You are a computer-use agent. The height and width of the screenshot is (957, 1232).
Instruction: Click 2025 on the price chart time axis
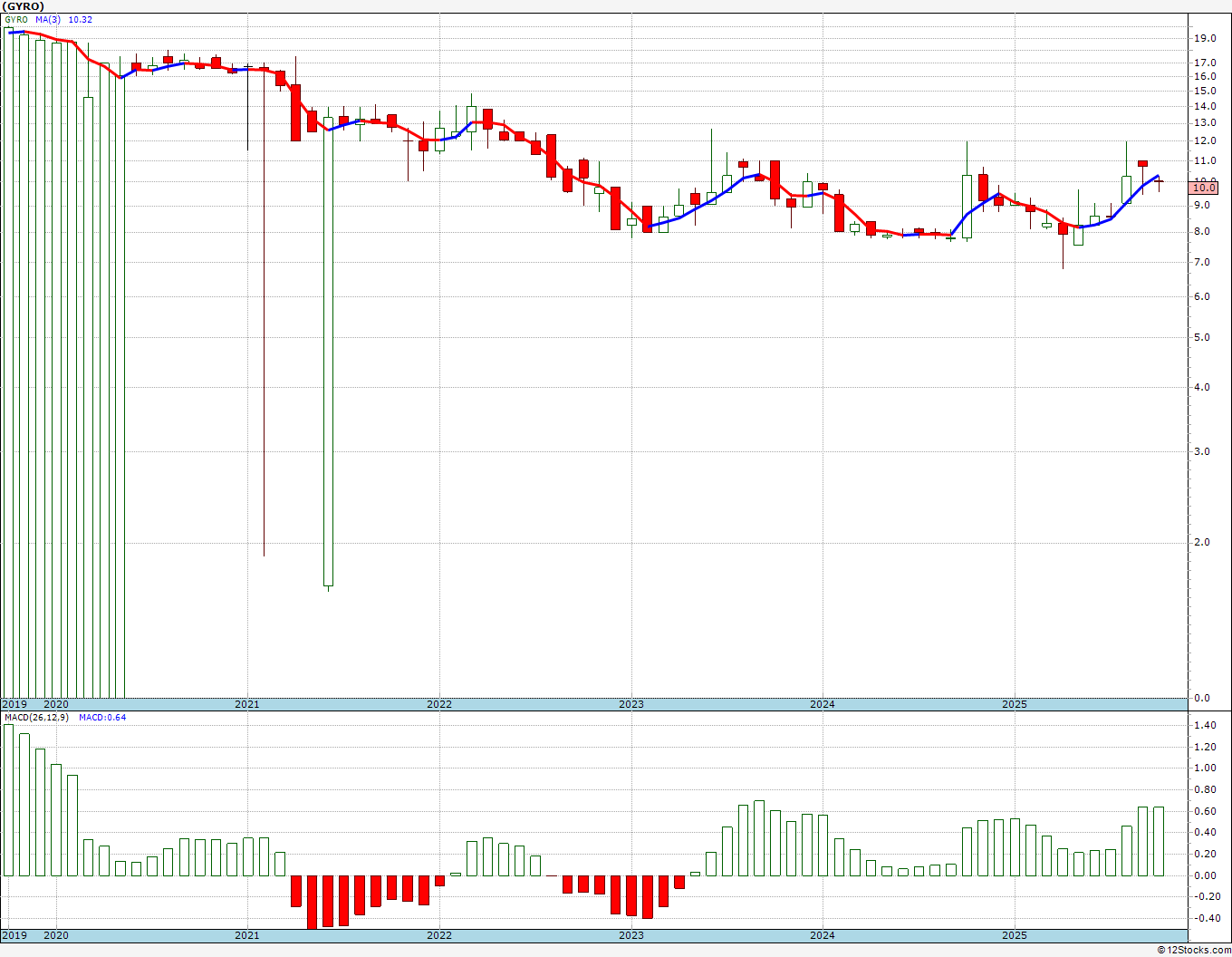tap(1015, 704)
